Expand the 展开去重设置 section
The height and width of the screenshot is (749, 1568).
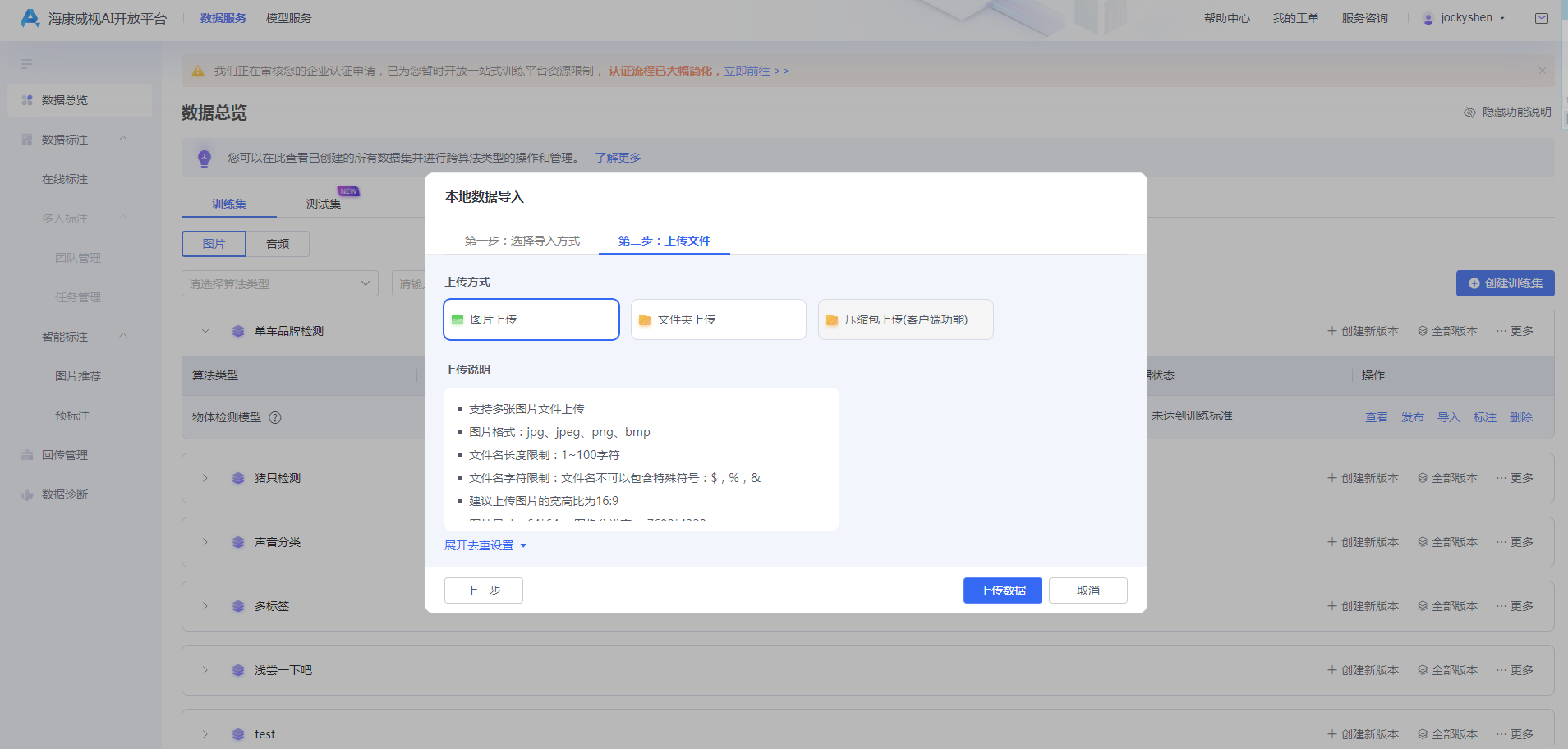coord(485,545)
